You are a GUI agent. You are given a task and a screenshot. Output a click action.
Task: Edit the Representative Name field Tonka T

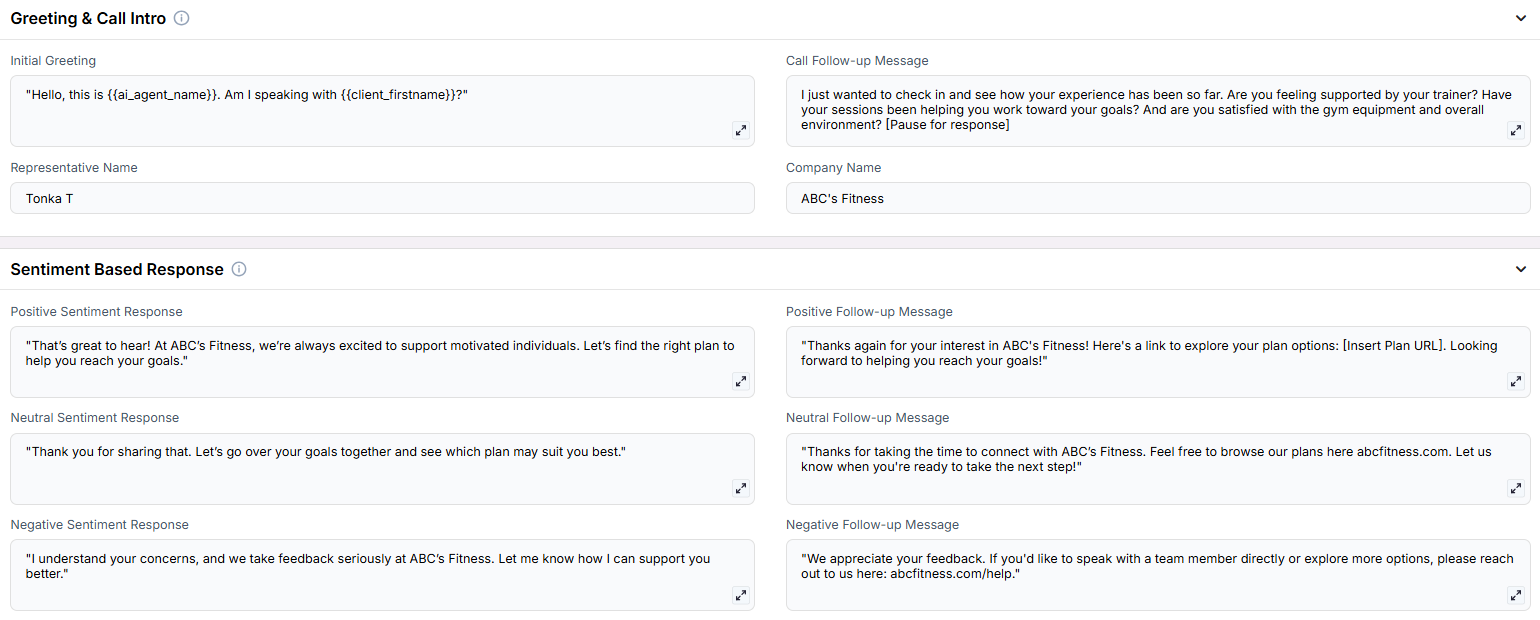click(382, 198)
